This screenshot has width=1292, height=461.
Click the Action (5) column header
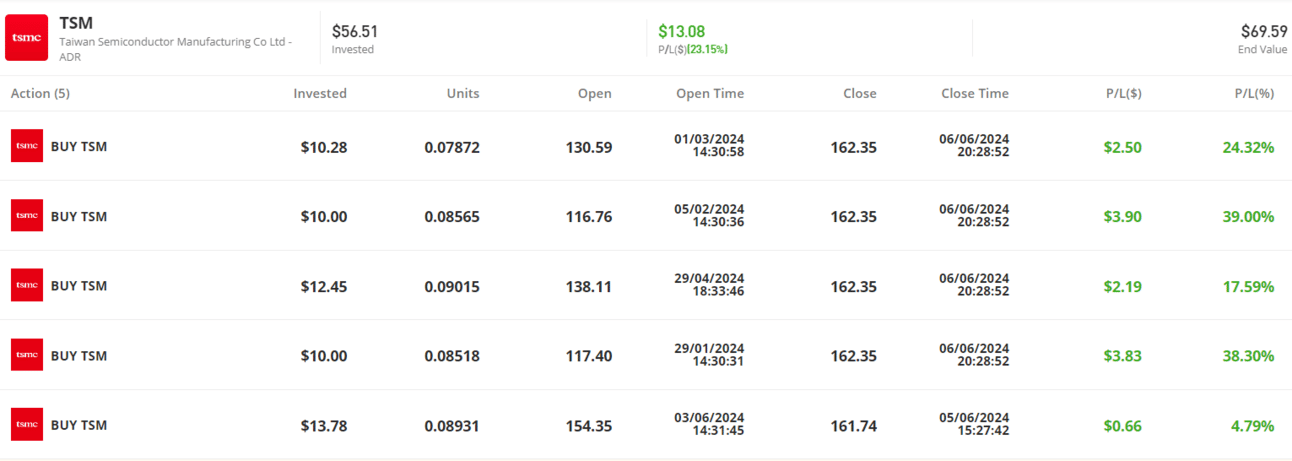[x=40, y=93]
